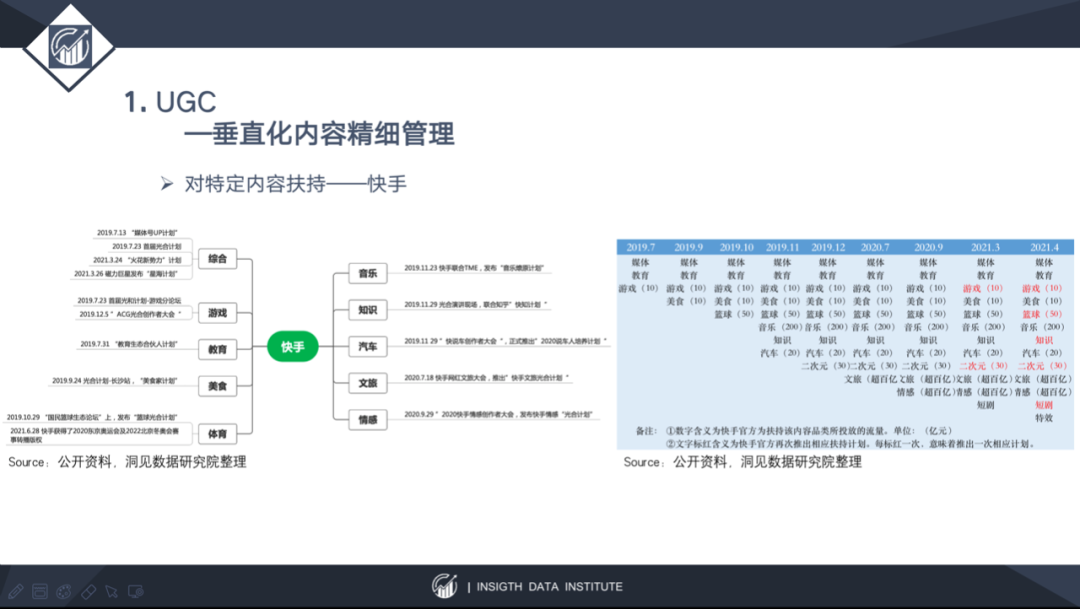Viewport: 1080px width, 609px height.
Task: Select the 音乐 mind map node
Action: 368,273
